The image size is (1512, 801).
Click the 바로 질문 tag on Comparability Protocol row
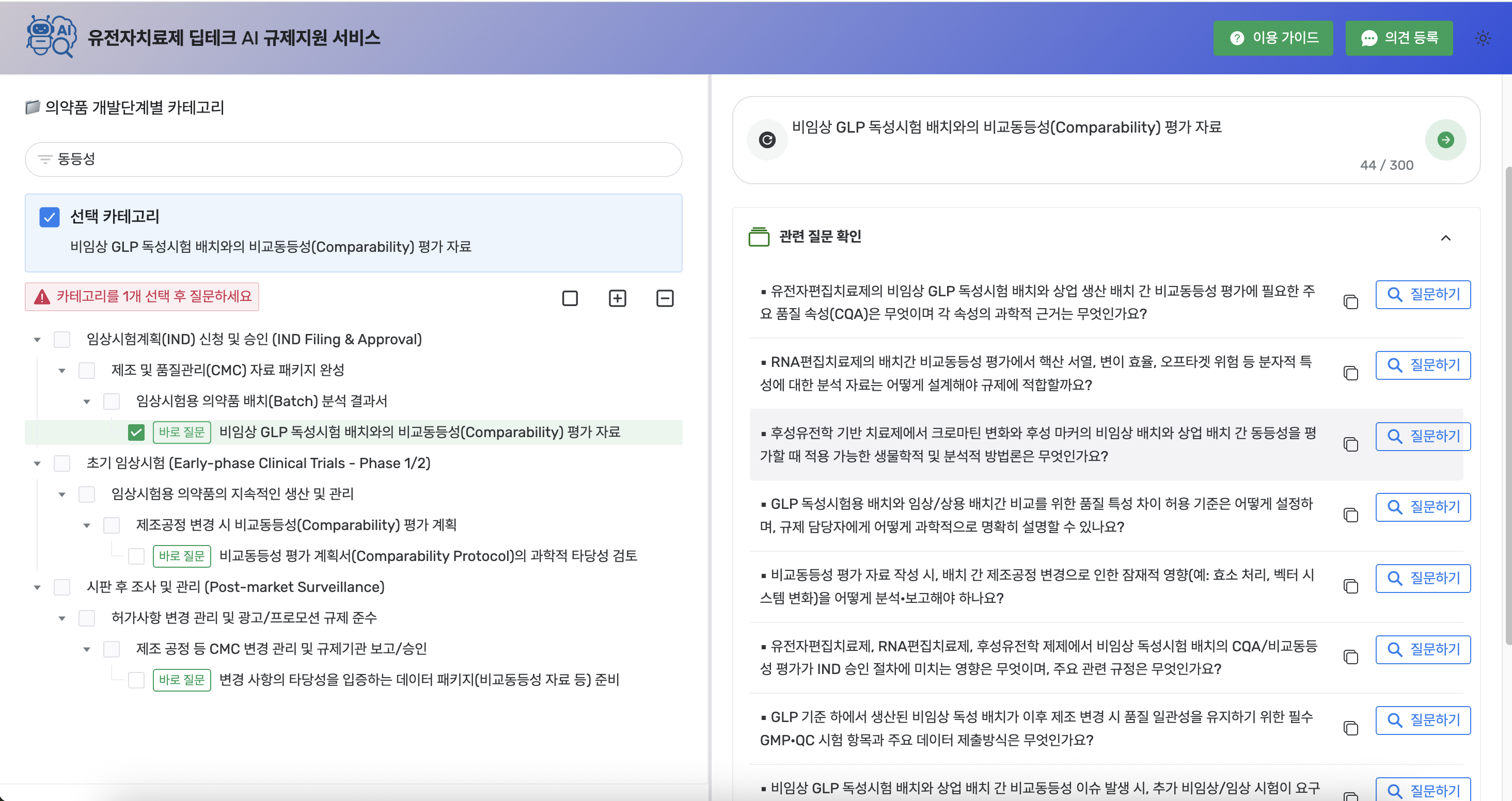pos(181,556)
